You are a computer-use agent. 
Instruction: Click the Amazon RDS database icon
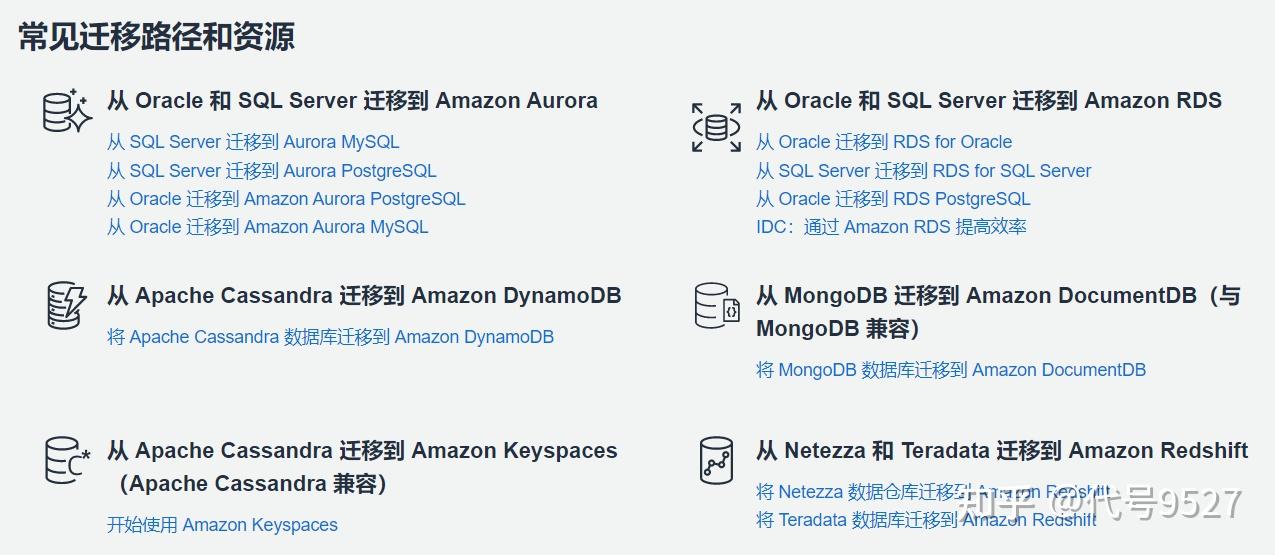click(716, 127)
